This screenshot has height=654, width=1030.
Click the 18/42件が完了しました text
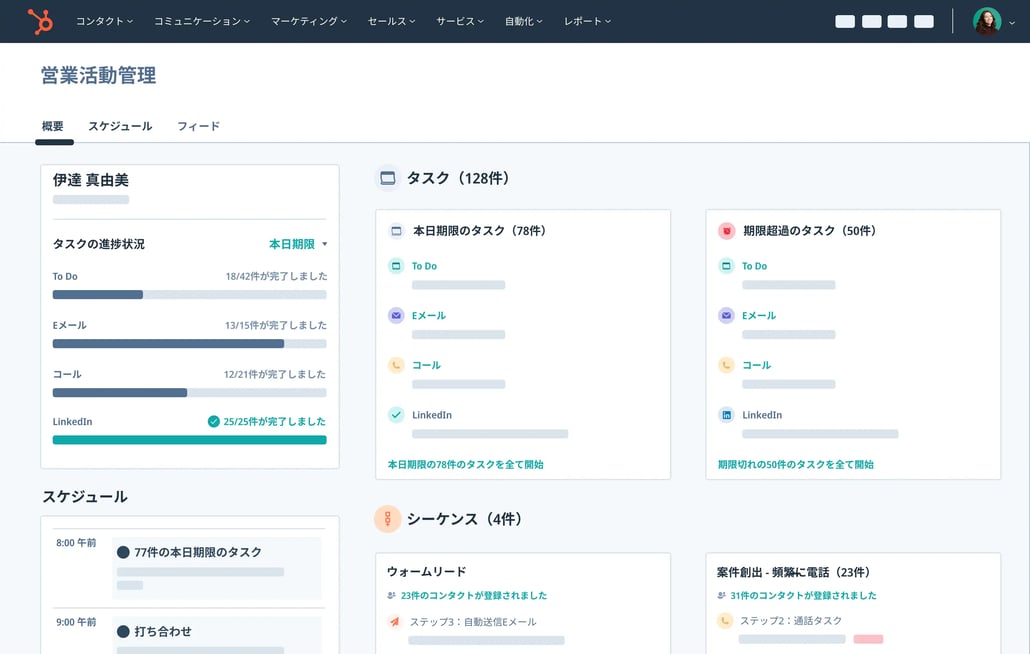[x=276, y=276]
